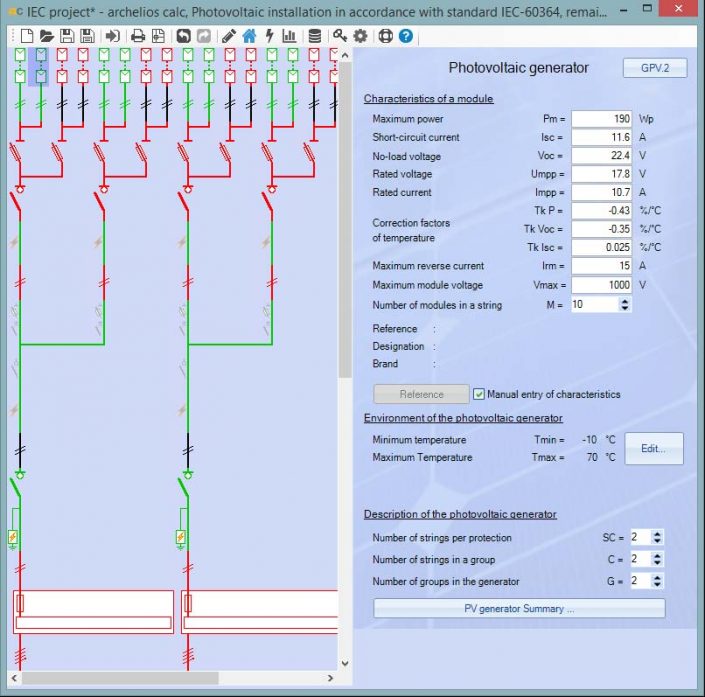This screenshot has height=697, width=705.
Task: Click the Short-circuit current Isc field
Action: pos(602,137)
